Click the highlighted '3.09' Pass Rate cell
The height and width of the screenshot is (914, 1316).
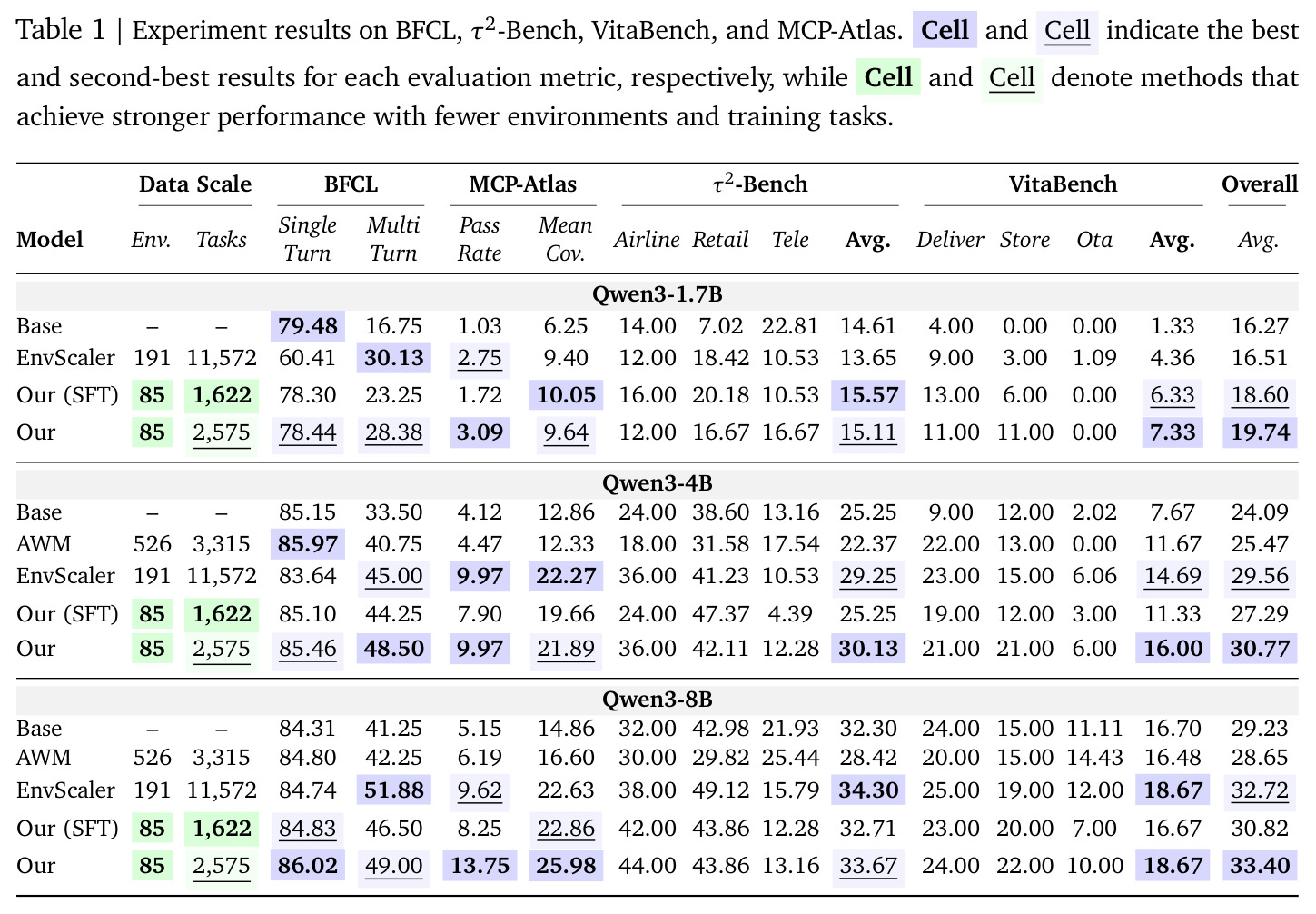[480, 432]
